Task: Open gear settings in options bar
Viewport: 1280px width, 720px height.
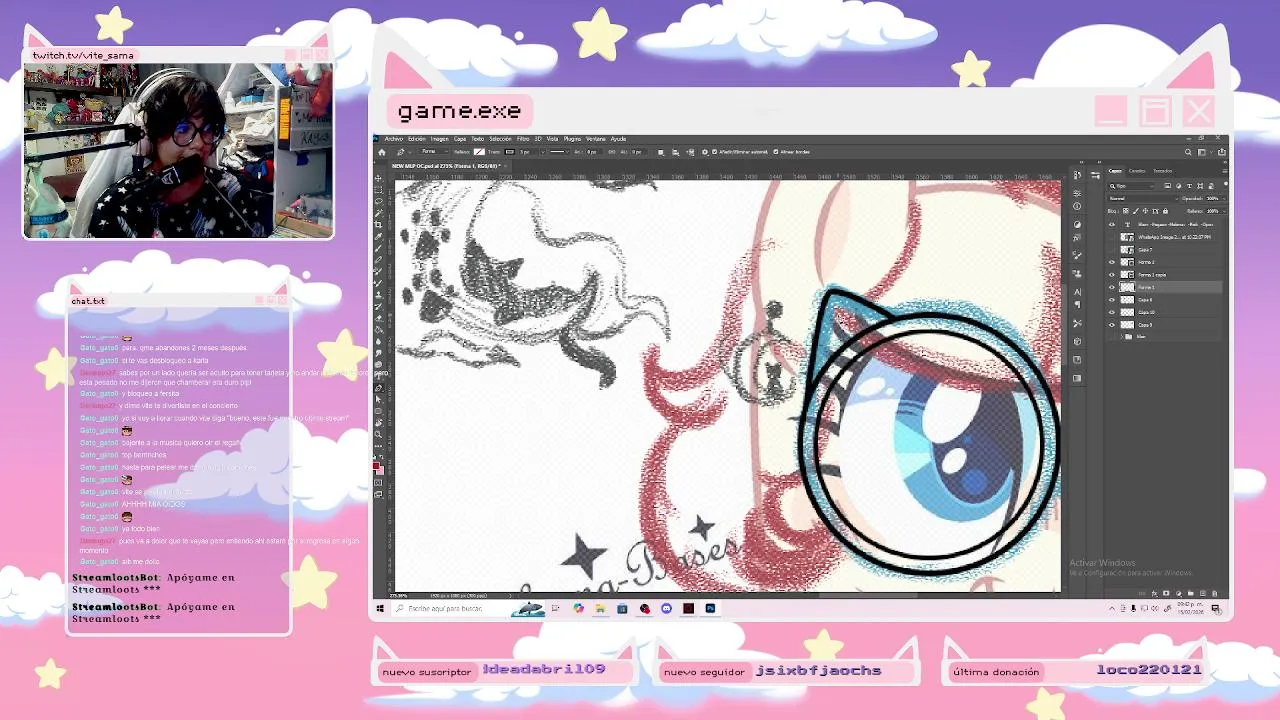Action: [705, 152]
